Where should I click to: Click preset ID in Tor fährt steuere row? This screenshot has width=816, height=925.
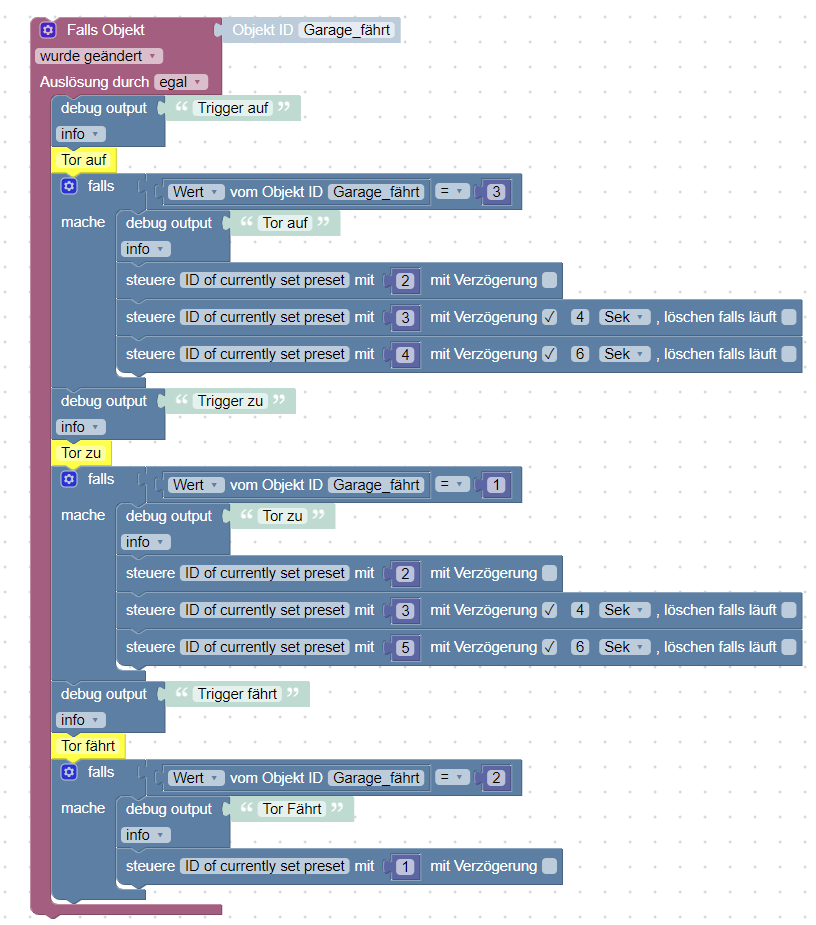point(265,867)
